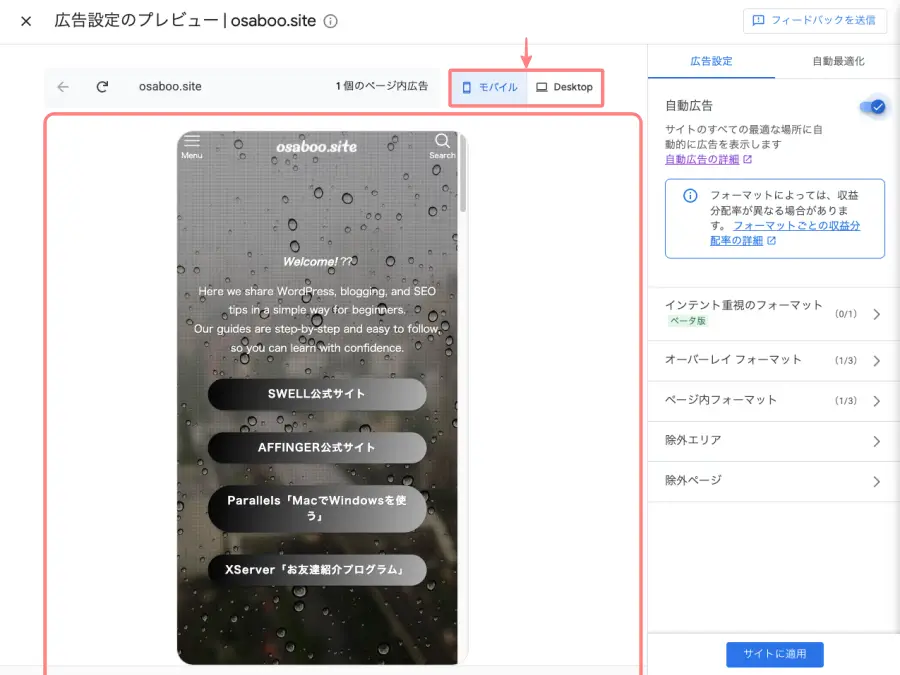Open the hamburger Menu in the site preview
This screenshot has width=900, height=675.
coord(191,143)
